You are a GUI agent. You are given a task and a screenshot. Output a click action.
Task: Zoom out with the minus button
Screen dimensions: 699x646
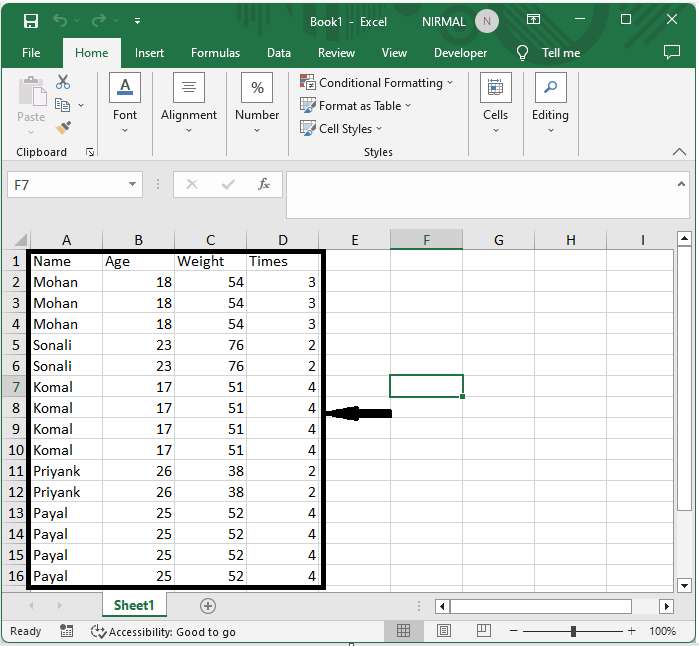[x=514, y=631]
